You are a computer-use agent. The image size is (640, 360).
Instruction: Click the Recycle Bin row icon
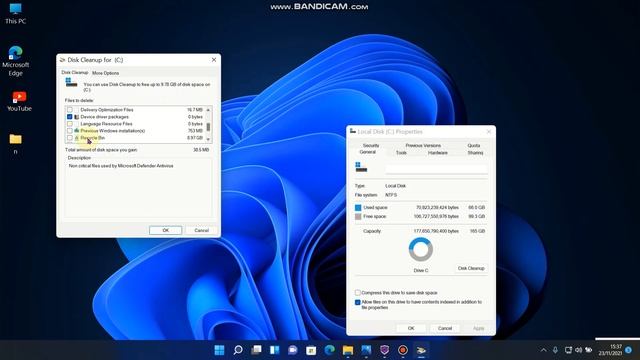click(x=76, y=138)
